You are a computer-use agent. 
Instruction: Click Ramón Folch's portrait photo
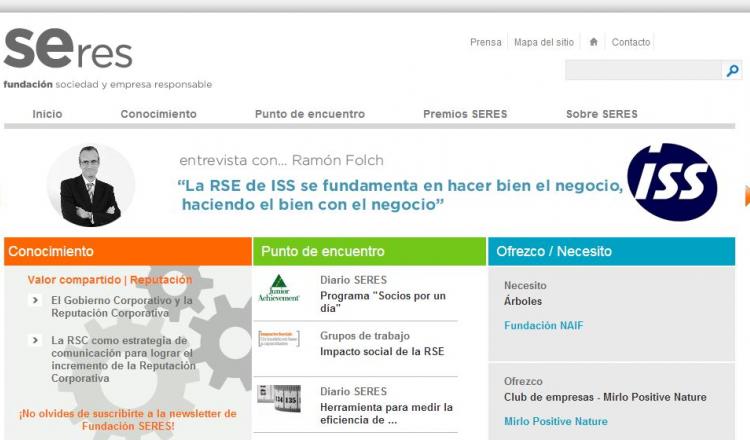90,185
